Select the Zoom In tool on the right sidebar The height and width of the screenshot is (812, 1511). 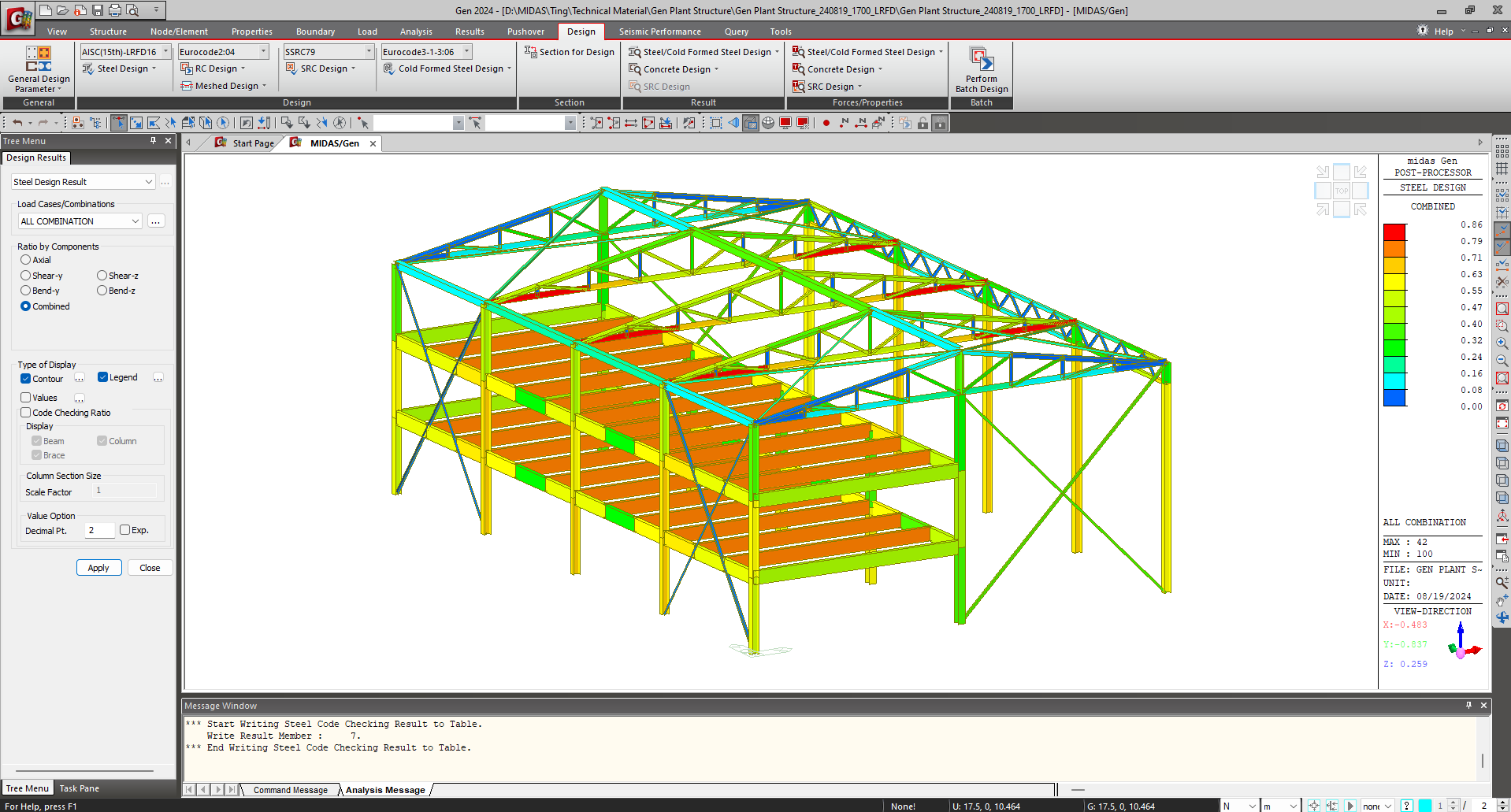pos(1502,343)
